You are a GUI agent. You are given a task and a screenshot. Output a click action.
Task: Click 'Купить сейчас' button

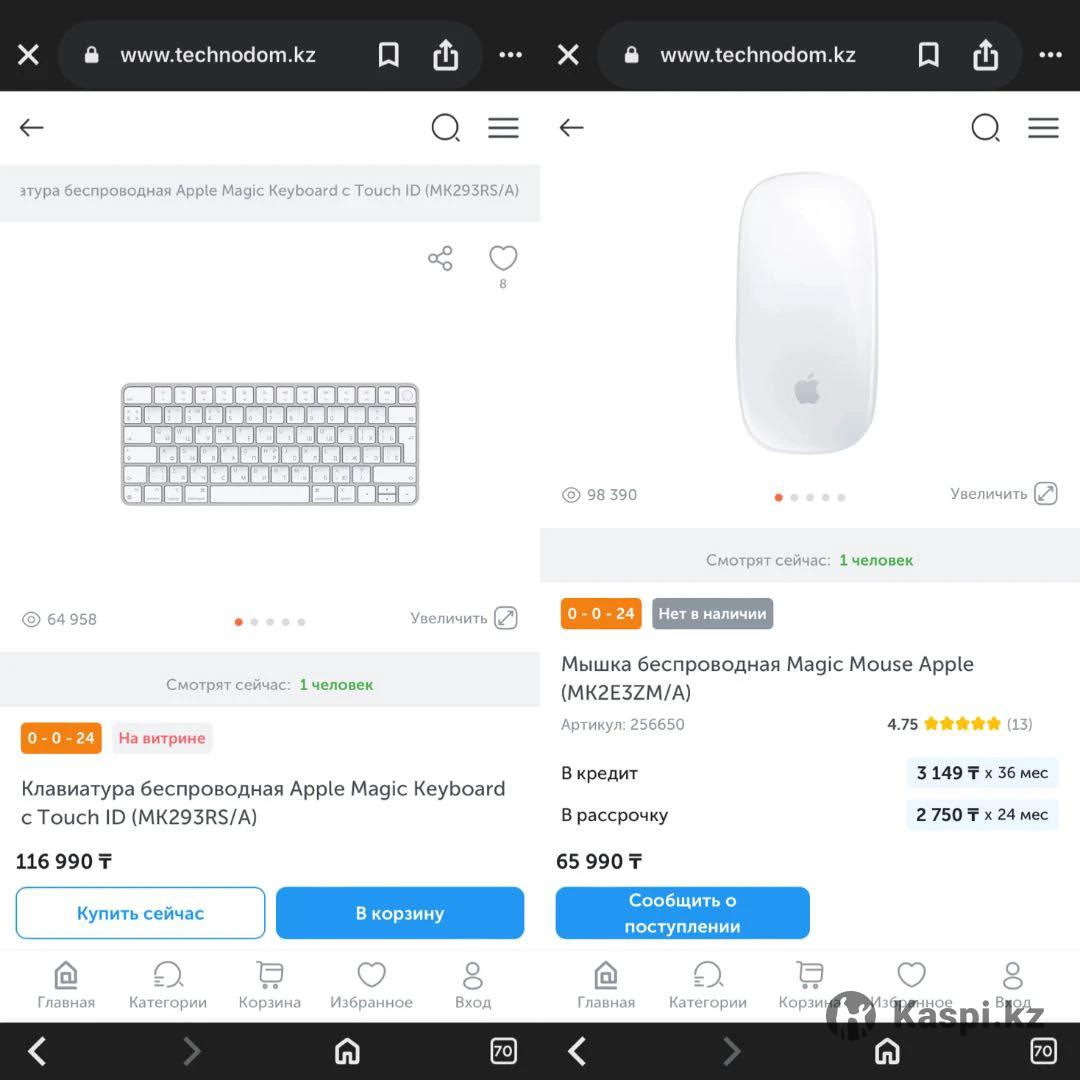pyautogui.click(x=140, y=913)
